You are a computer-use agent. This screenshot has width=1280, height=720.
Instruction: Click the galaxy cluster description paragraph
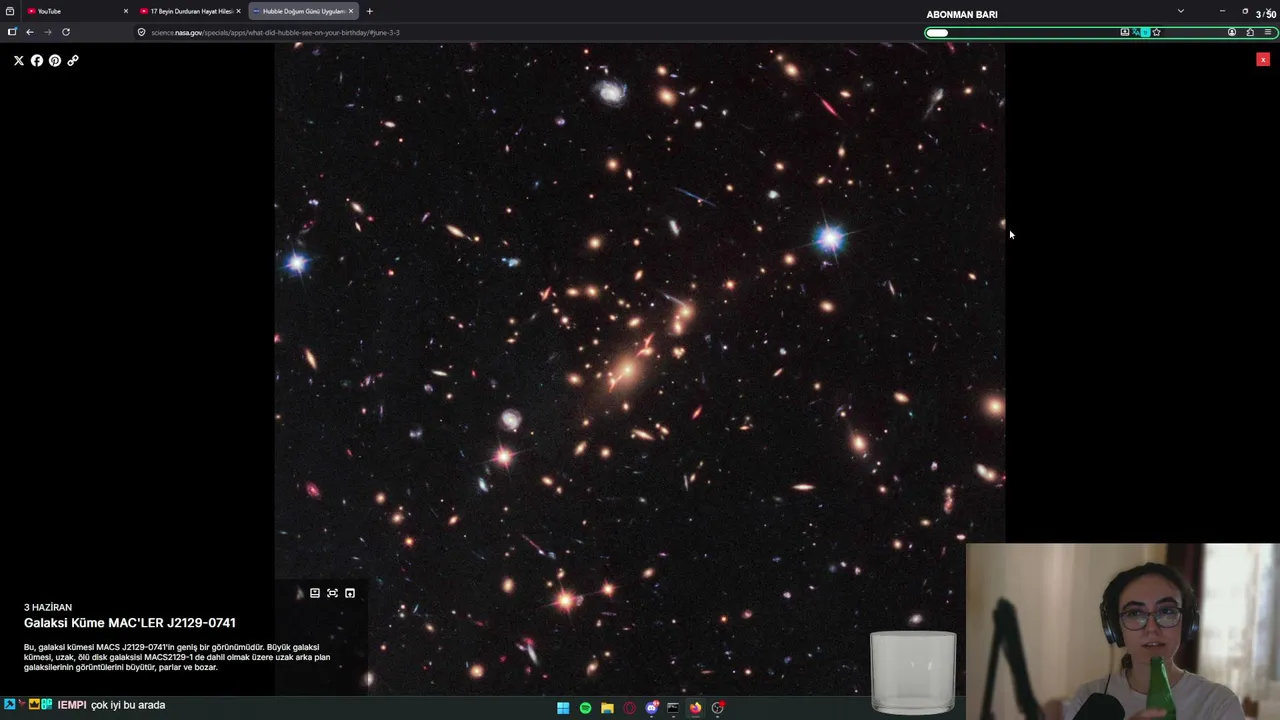pos(177,657)
